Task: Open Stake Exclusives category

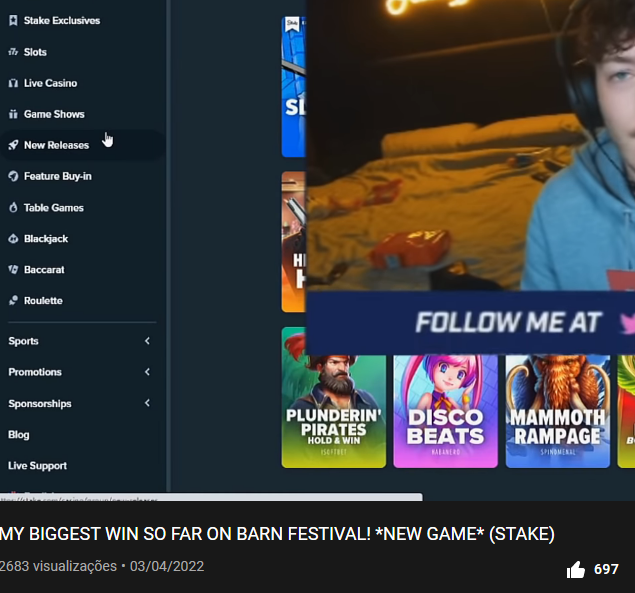Action: [x=62, y=21]
